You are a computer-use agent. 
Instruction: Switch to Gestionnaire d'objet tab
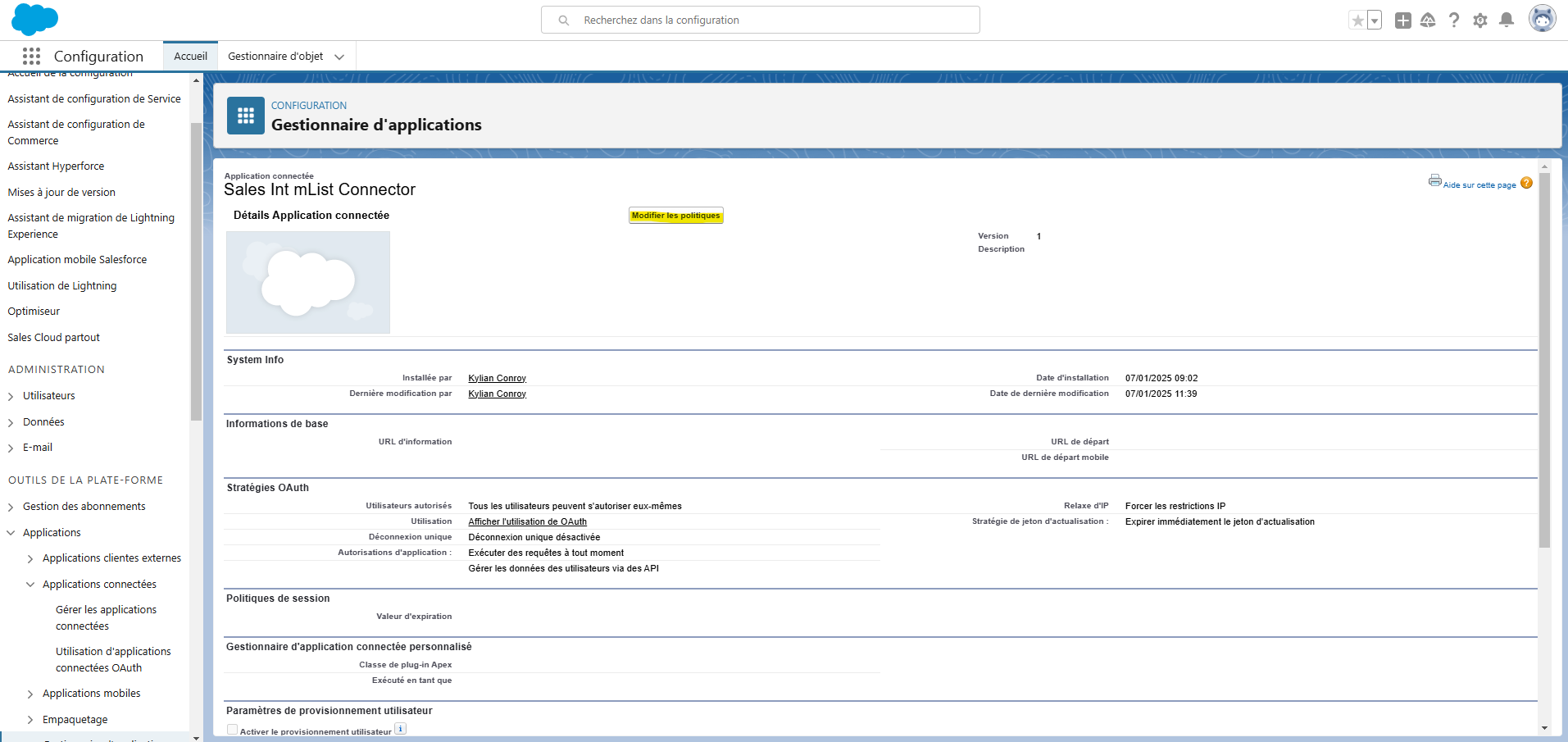[x=275, y=56]
